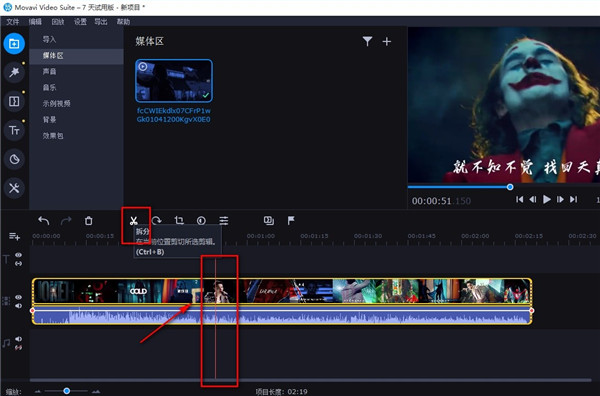Jump to the start of the preview

519,199
